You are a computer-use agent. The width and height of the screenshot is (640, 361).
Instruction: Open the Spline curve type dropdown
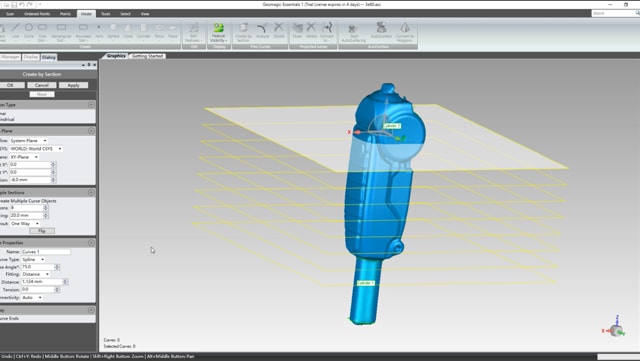33,259
